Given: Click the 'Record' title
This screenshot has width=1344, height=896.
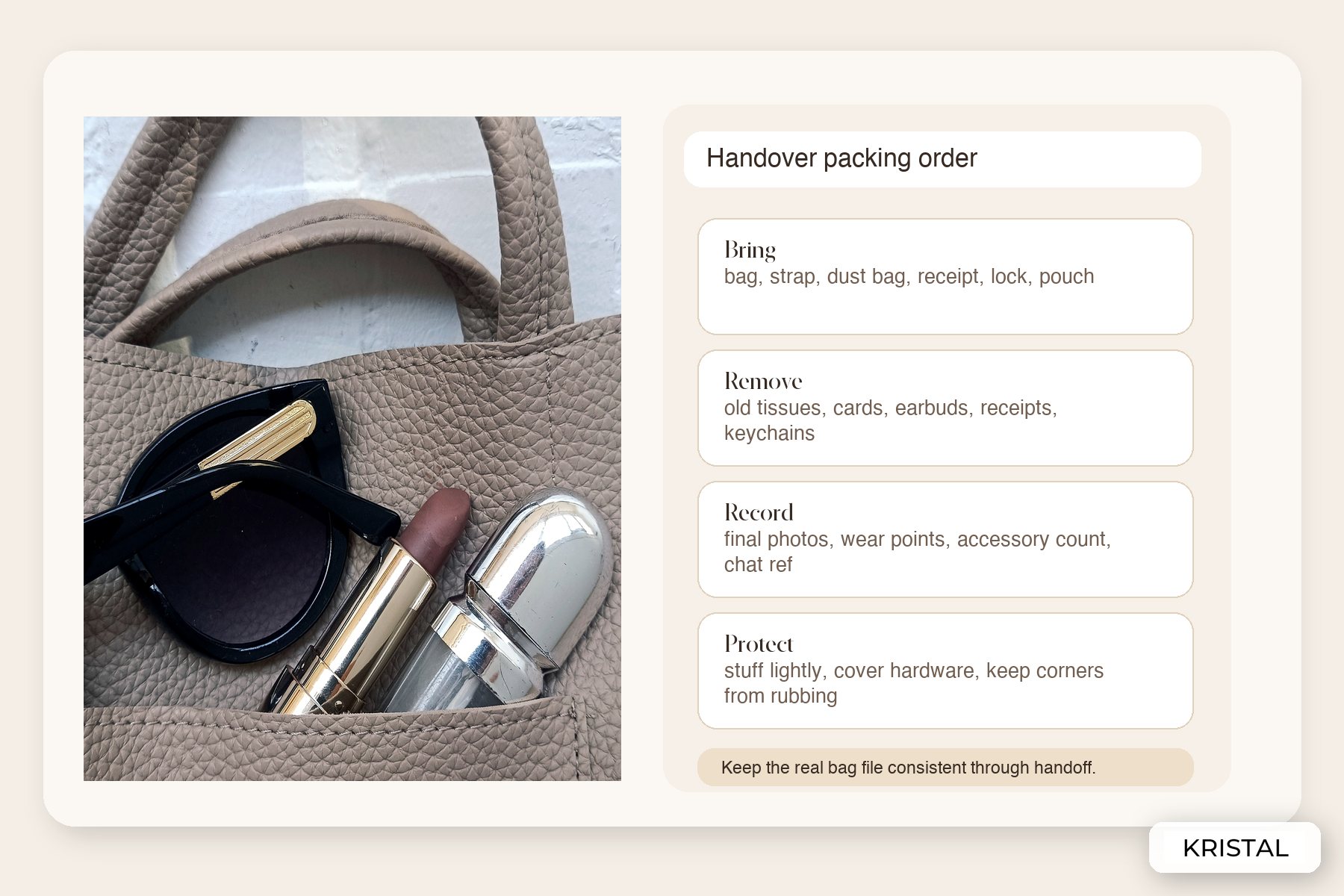Looking at the screenshot, I should [x=759, y=513].
